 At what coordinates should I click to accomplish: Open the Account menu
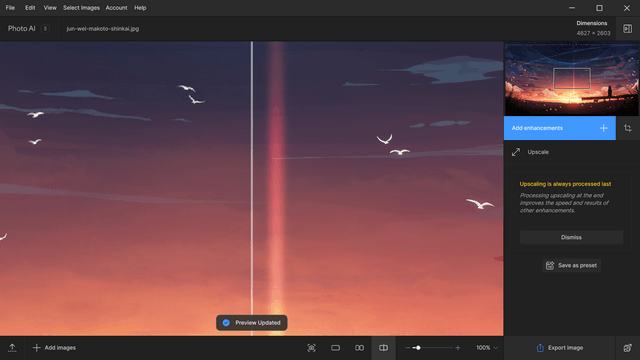(116, 8)
